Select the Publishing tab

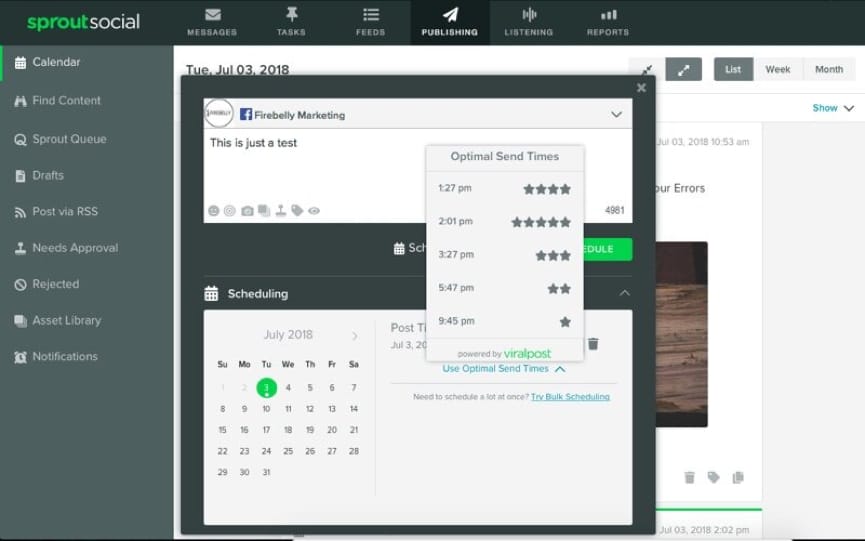click(x=450, y=22)
